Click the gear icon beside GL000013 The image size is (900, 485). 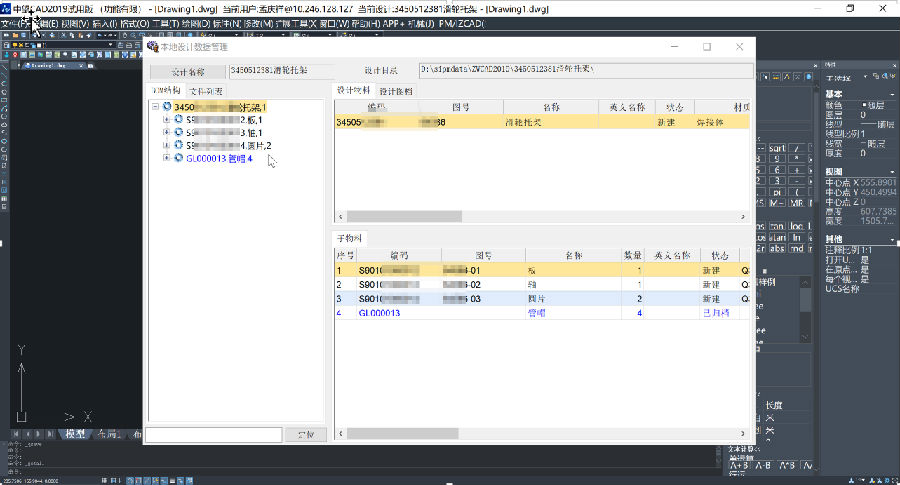click(x=178, y=158)
